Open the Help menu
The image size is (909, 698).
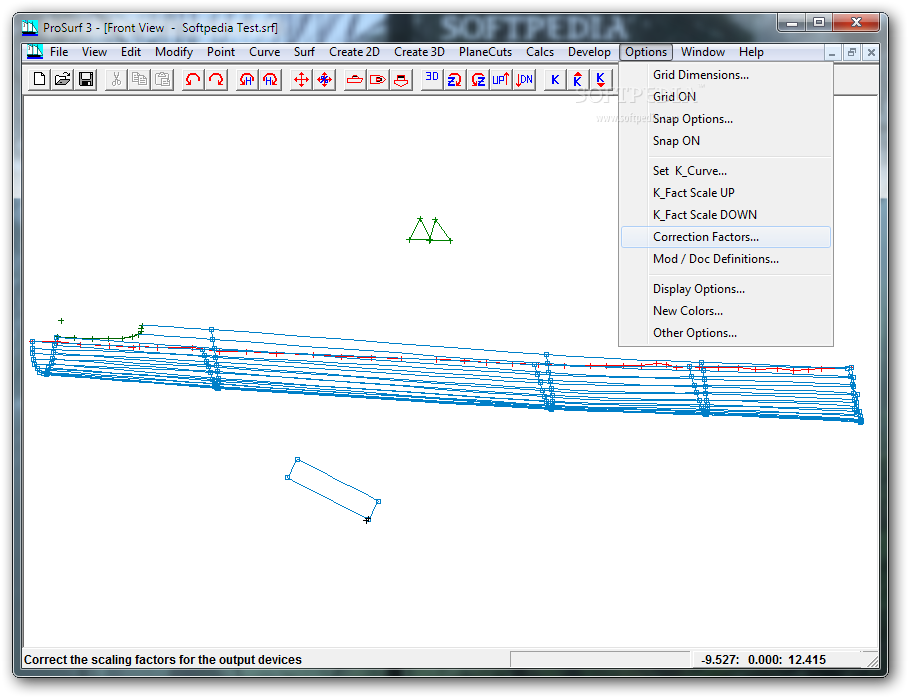pos(751,52)
